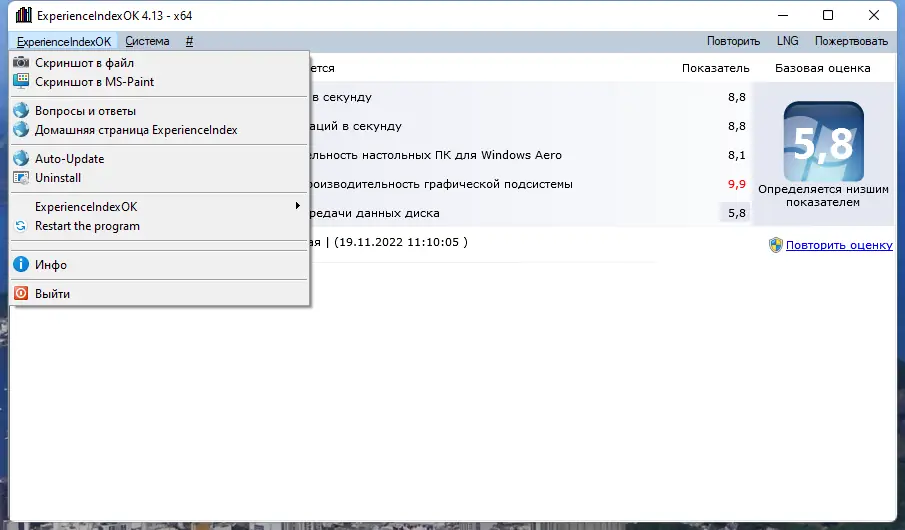The image size is (905, 530).
Task: Click the globe icon beside Вопросы и ответы
Action: 21,110
